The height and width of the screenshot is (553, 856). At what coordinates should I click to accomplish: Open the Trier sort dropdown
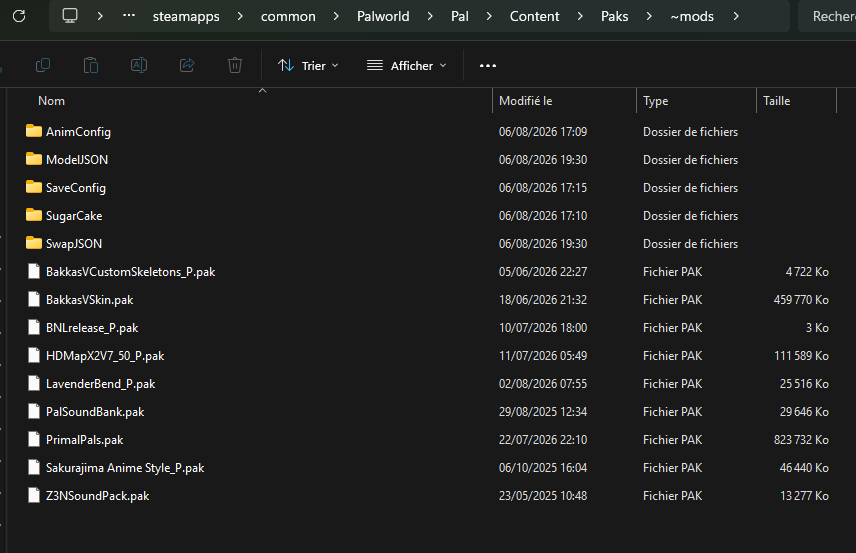point(308,66)
